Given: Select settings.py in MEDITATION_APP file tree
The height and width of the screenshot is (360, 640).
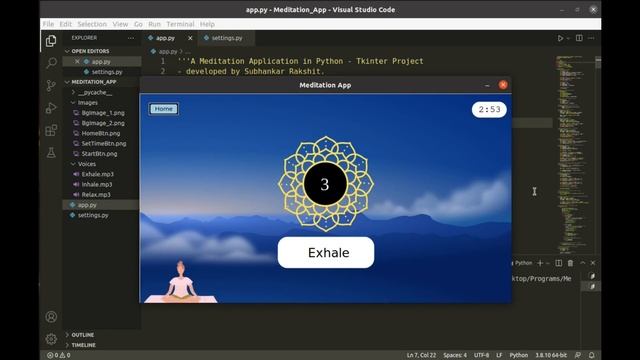Looking at the screenshot, I should coord(93,215).
